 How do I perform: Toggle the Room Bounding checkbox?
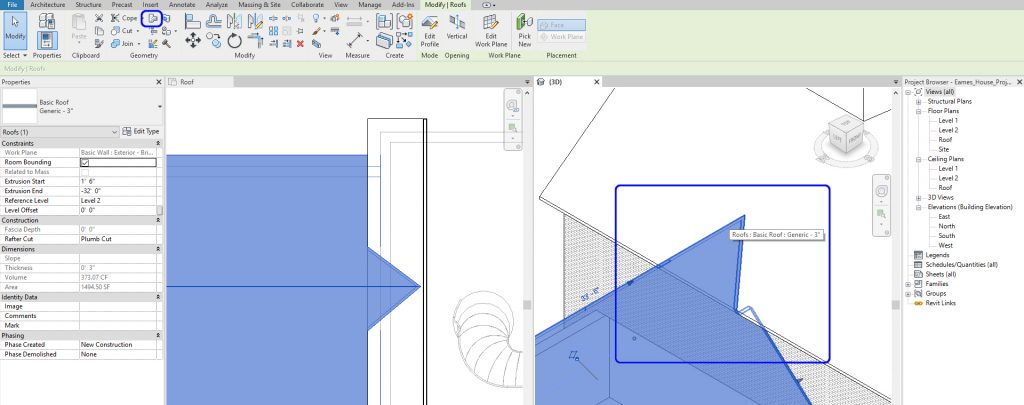[x=85, y=162]
